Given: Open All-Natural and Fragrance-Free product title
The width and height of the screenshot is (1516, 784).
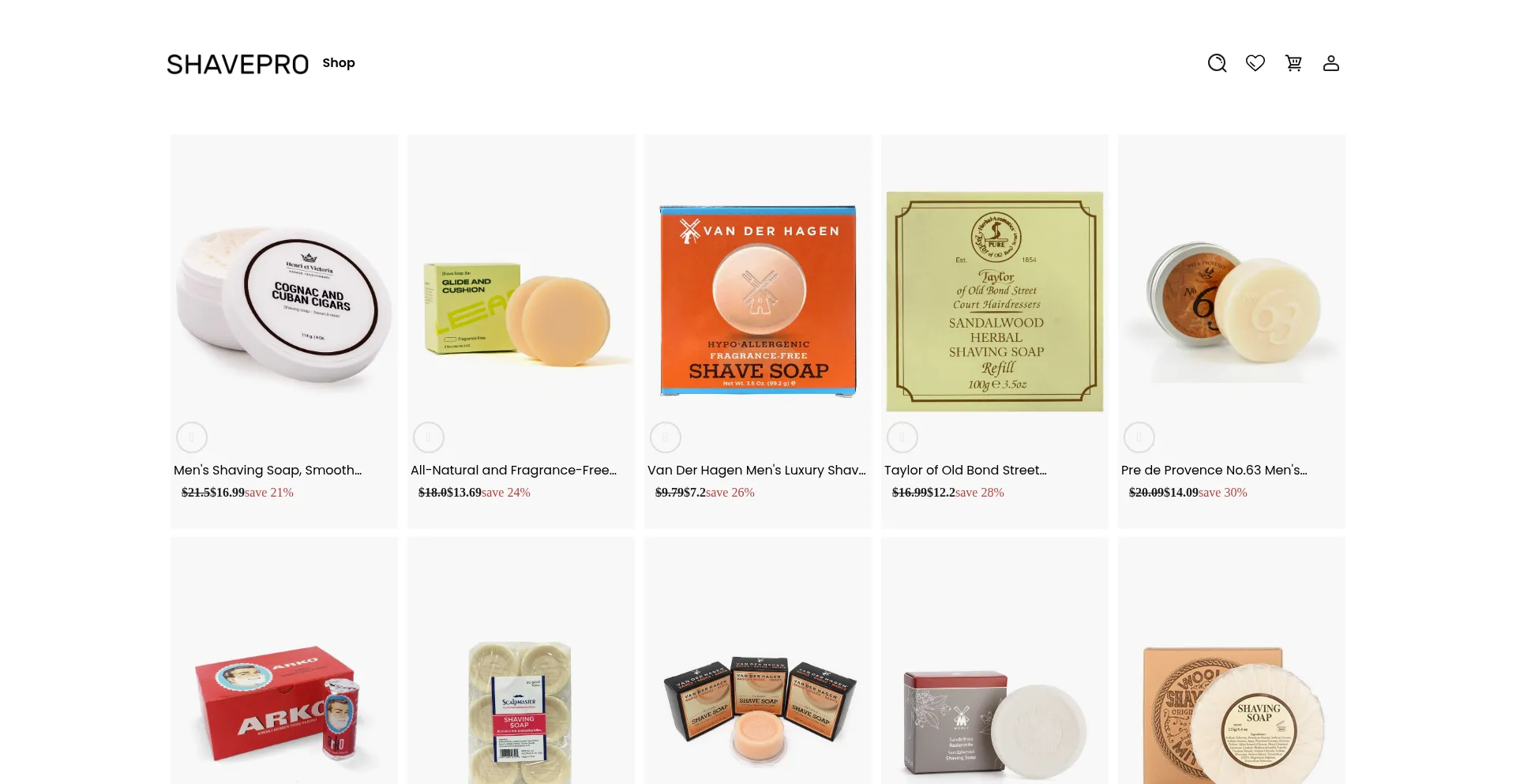Looking at the screenshot, I should (513, 470).
